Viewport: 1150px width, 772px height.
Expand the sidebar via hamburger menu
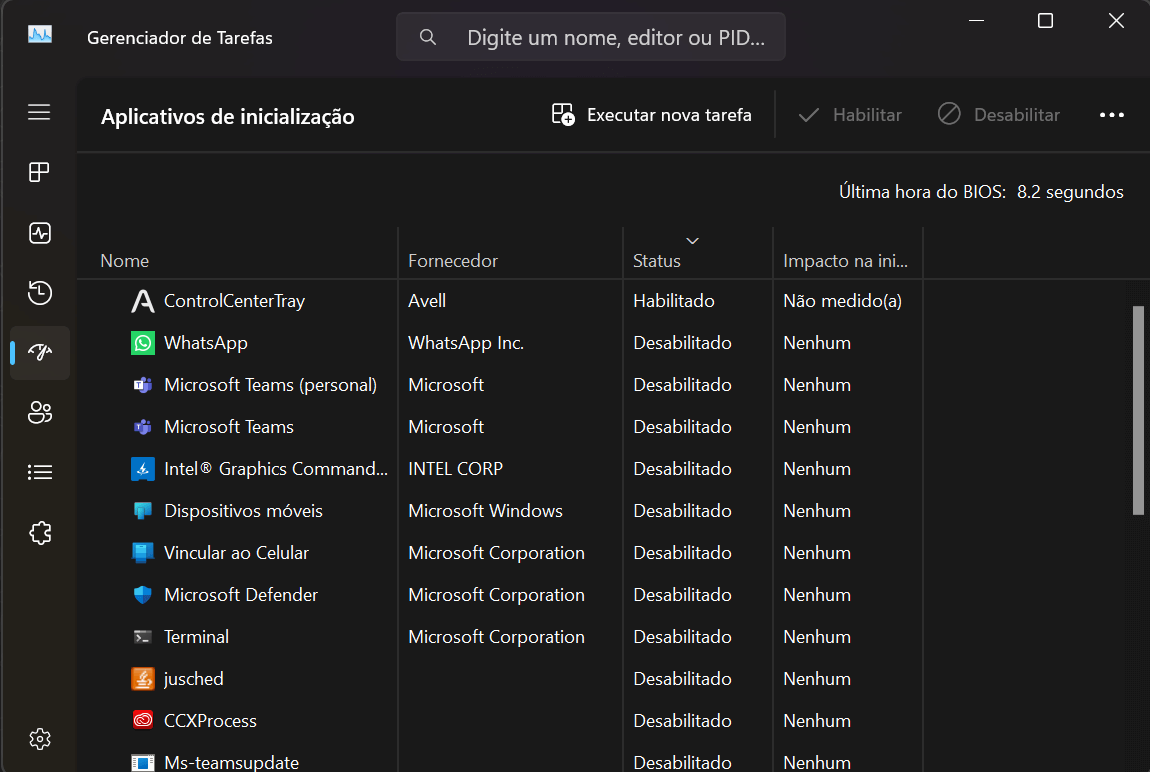[x=39, y=112]
